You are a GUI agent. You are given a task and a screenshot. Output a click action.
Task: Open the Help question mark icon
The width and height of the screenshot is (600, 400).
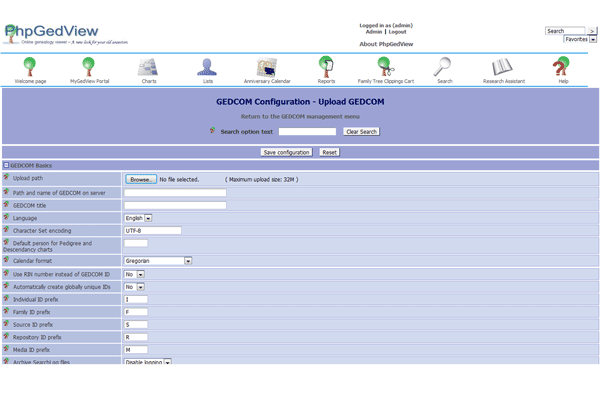pos(562,67)
